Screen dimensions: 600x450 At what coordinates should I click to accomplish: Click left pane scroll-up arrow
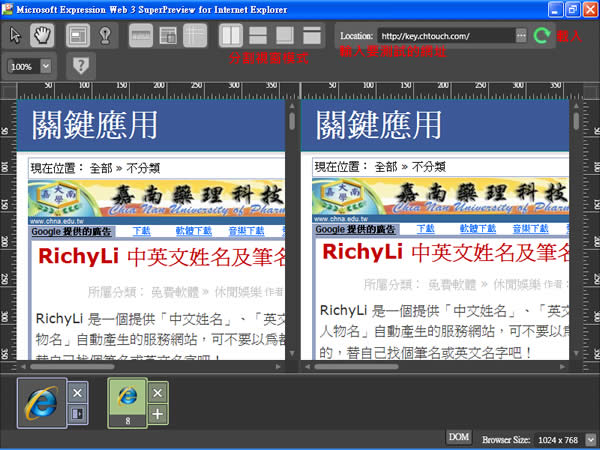(292, 106)
